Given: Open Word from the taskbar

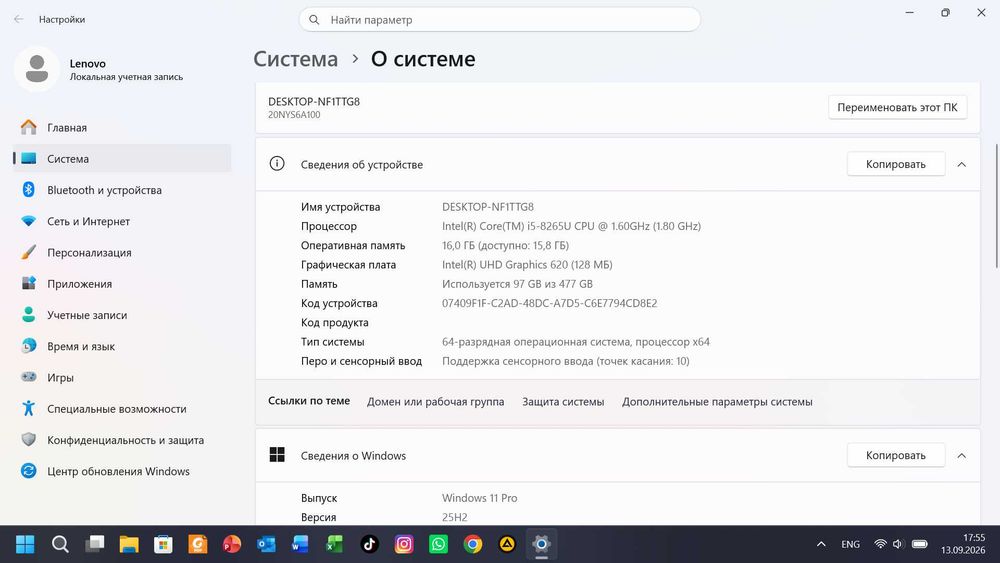Looking at the screenshot, I should 300,544.
